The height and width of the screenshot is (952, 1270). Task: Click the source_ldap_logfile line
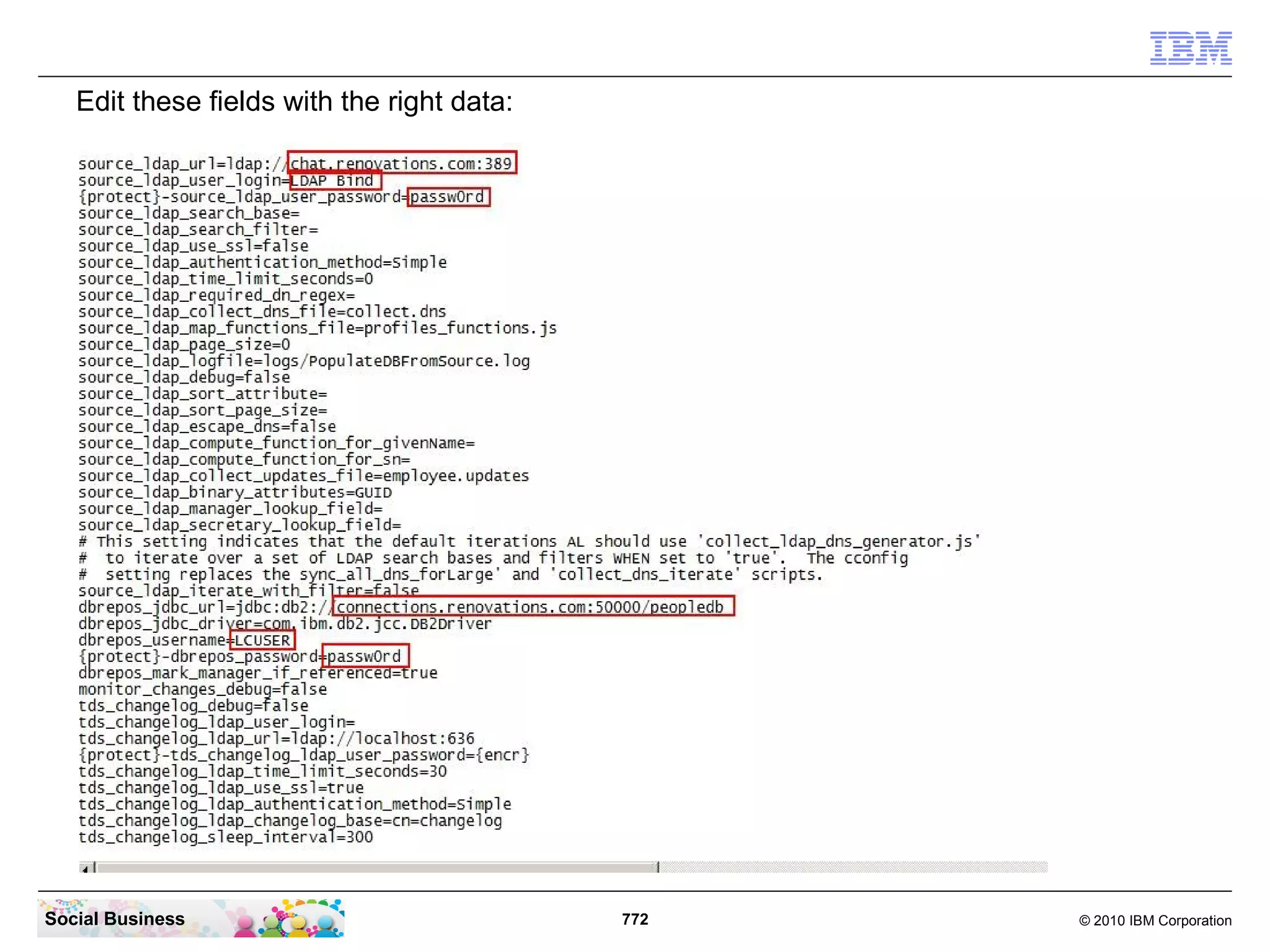(304, 361)
